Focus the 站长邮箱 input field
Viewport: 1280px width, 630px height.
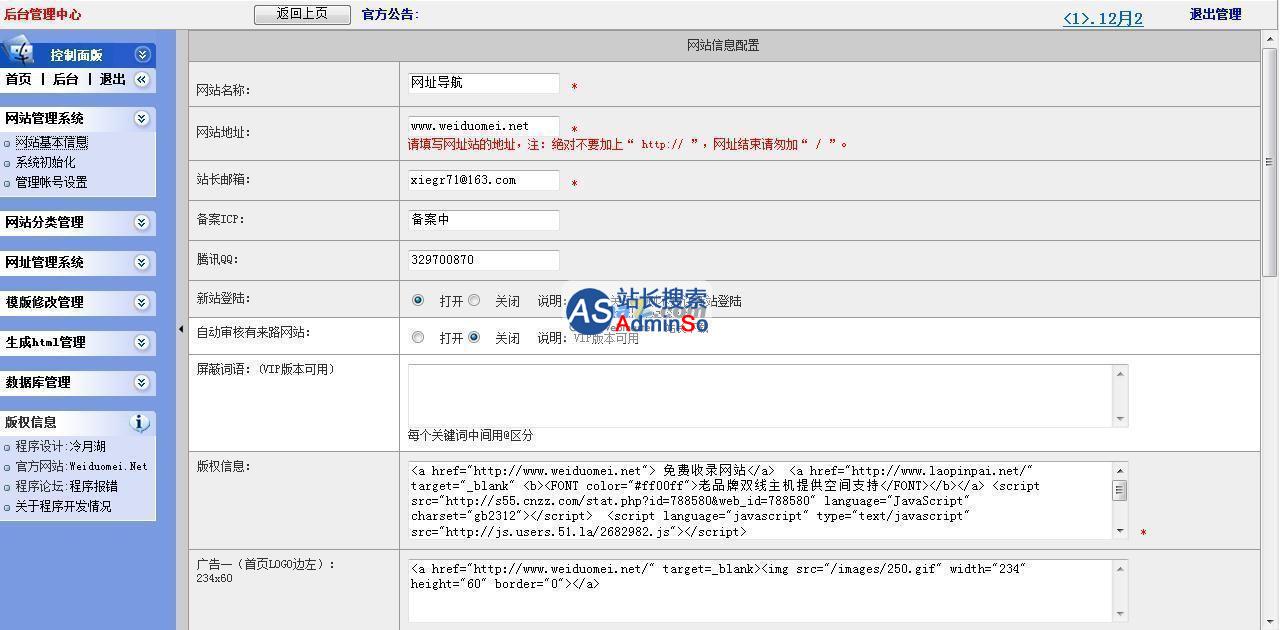tap(484, 180)
